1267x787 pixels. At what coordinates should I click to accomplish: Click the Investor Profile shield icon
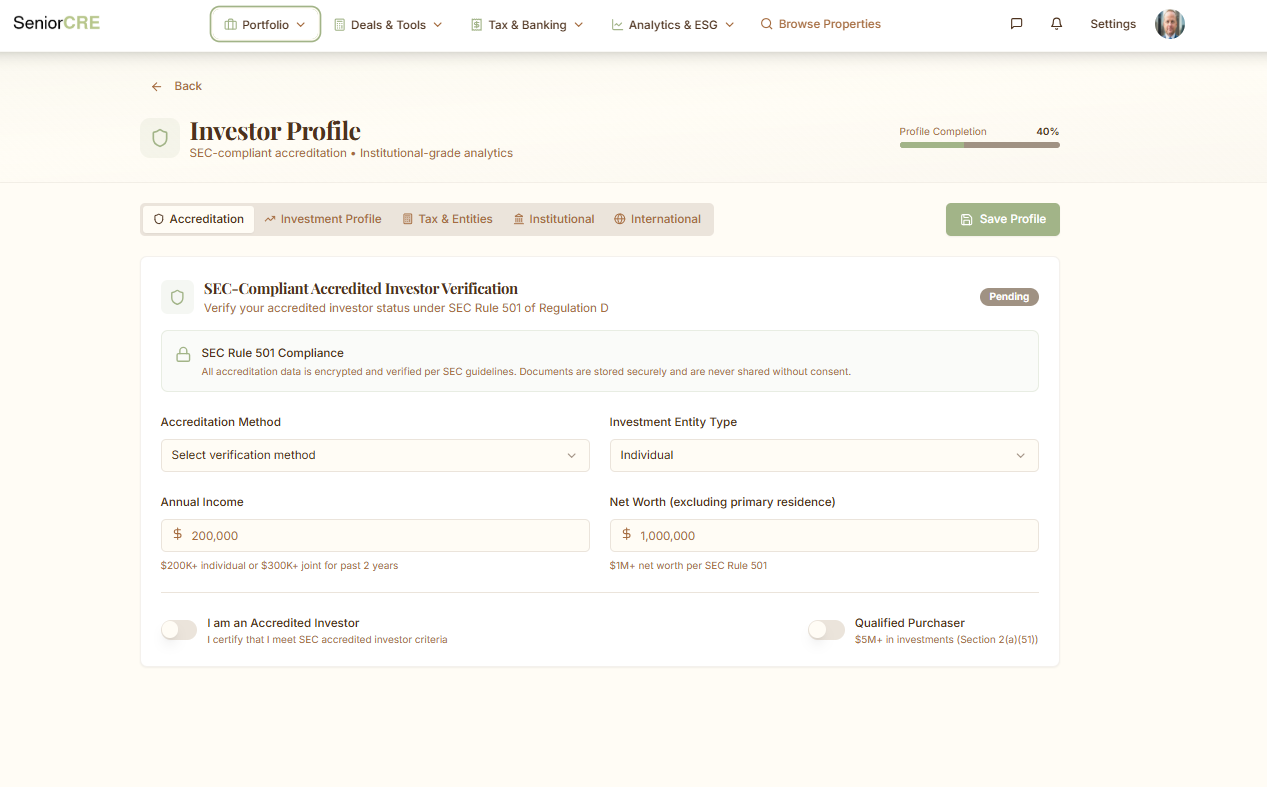(x=160, y=138)
